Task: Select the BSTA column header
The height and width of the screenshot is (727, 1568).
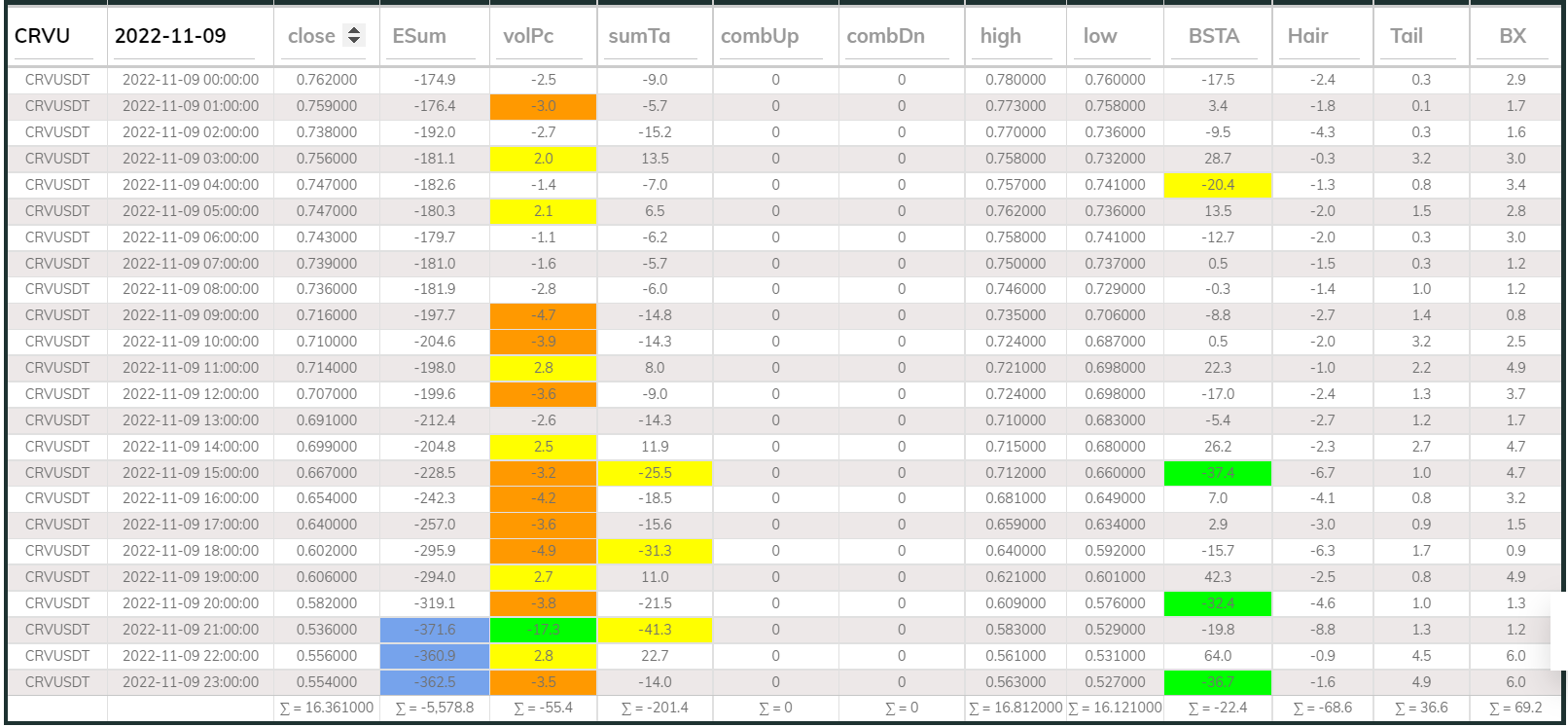Action: [1214, 36]
